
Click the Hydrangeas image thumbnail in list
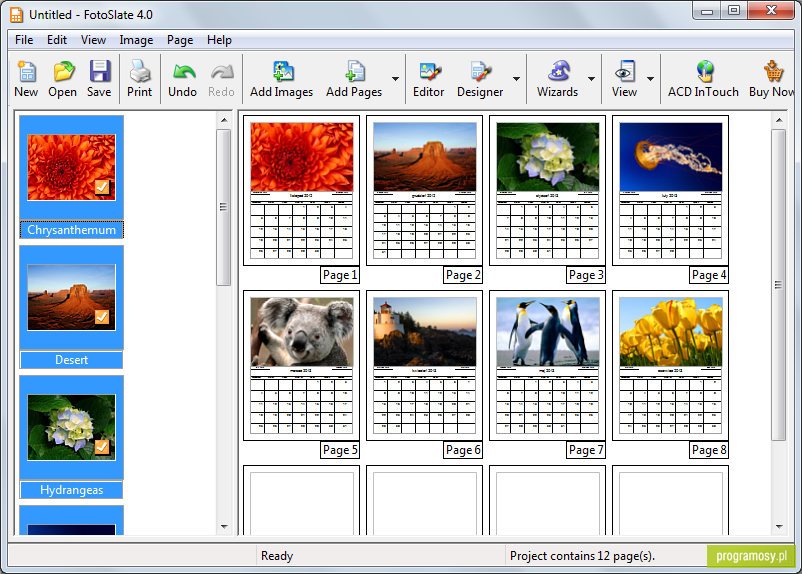pyautogui.click(x=72, y=427)
